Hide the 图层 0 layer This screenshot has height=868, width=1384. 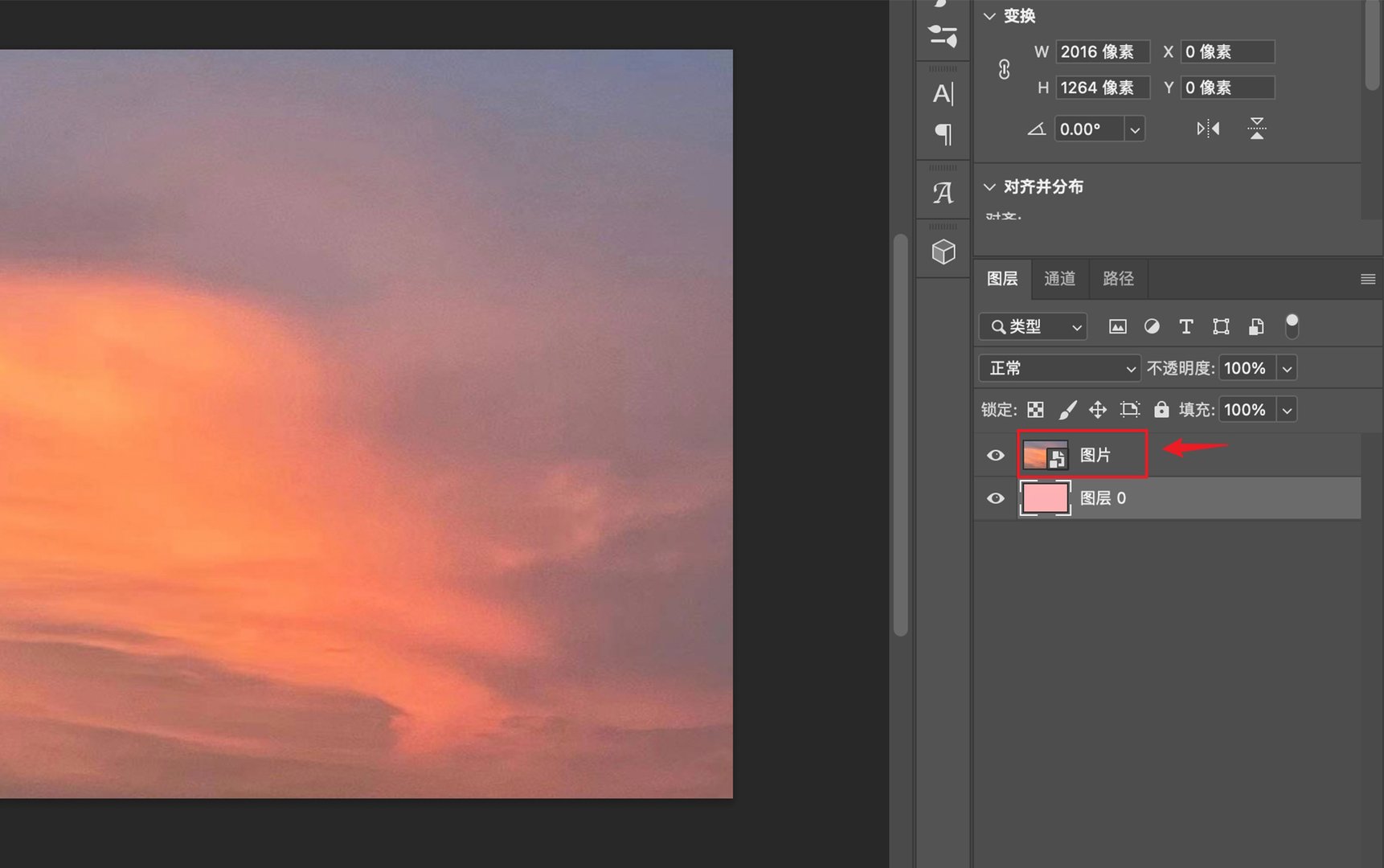coord(995,498)
